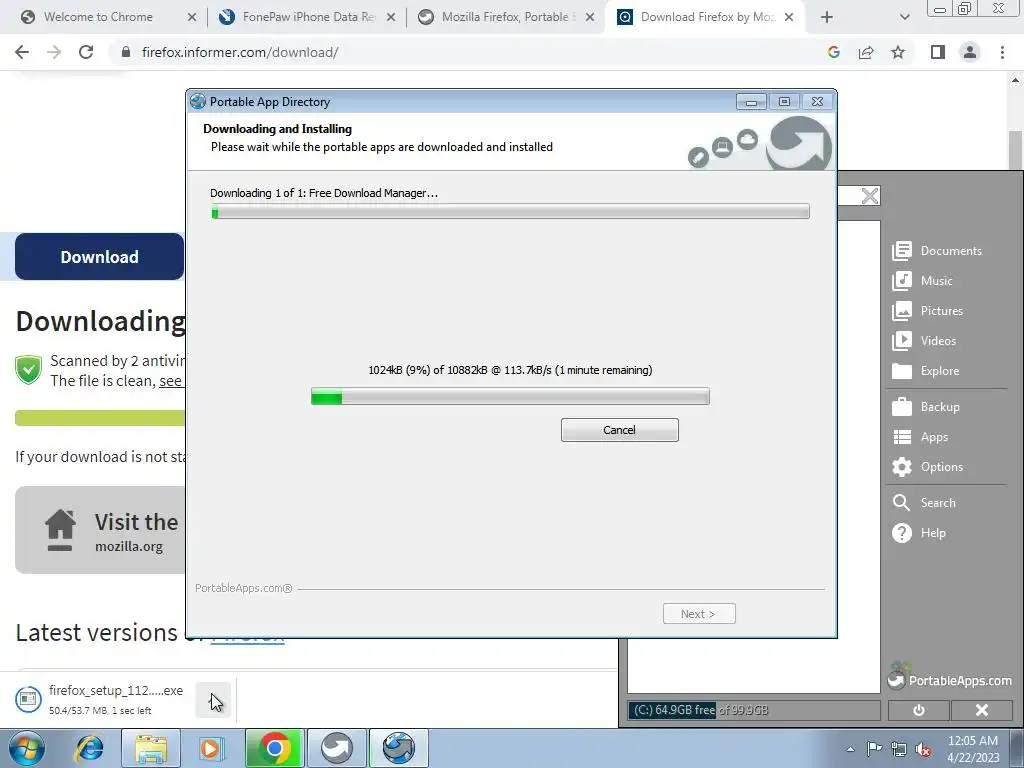Select the Download Firefox tab
Screen dimensions: 1024x768
point(705,17)
